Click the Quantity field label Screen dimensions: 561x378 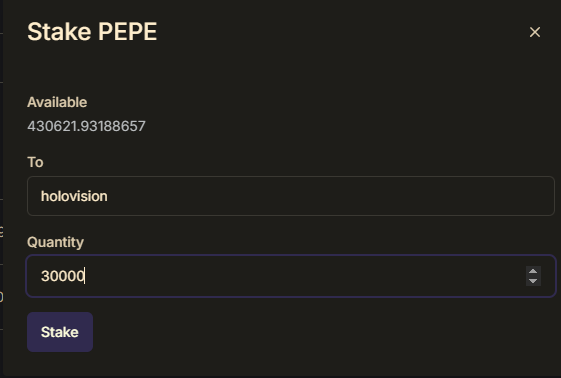(55, 242)
